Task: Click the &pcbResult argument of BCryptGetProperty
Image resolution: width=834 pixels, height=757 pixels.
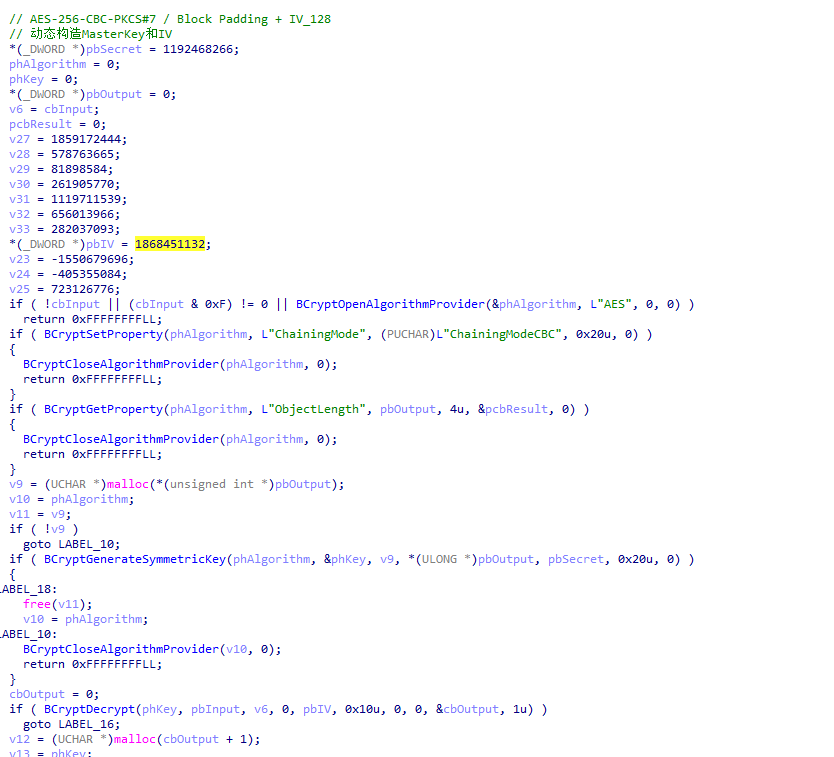Action: pos(513,409)
